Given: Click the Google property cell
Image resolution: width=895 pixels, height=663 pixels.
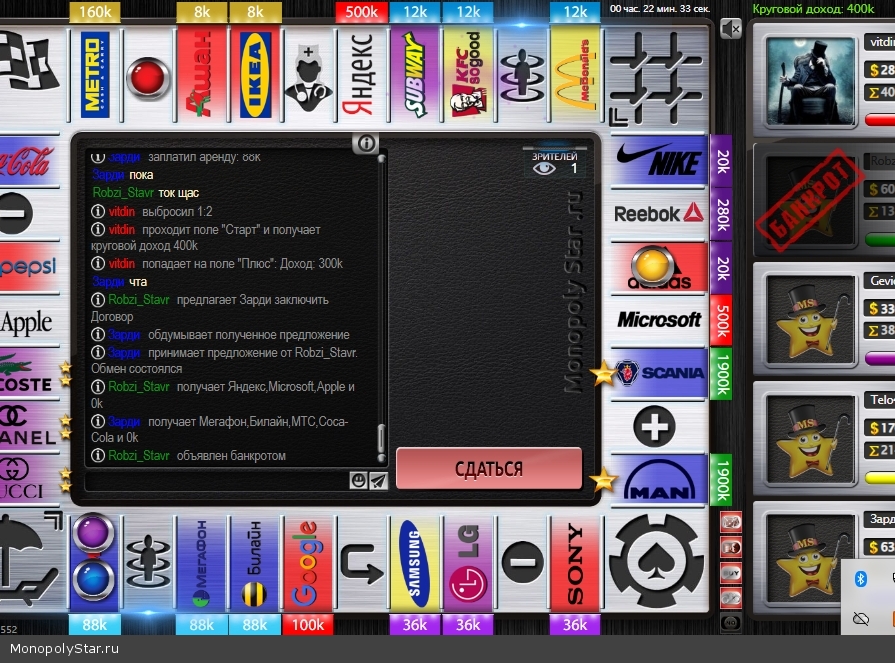Looking at the screenshot, I should pos(308,564).
